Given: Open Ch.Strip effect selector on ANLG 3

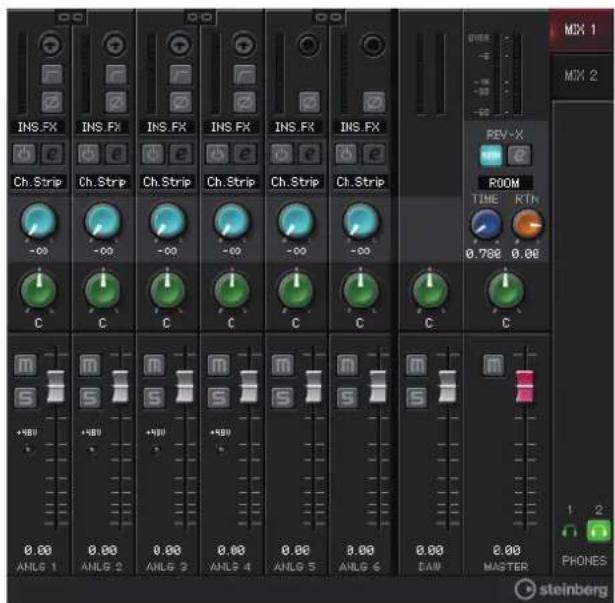Looking at the screenshot, I should (167, 182).
